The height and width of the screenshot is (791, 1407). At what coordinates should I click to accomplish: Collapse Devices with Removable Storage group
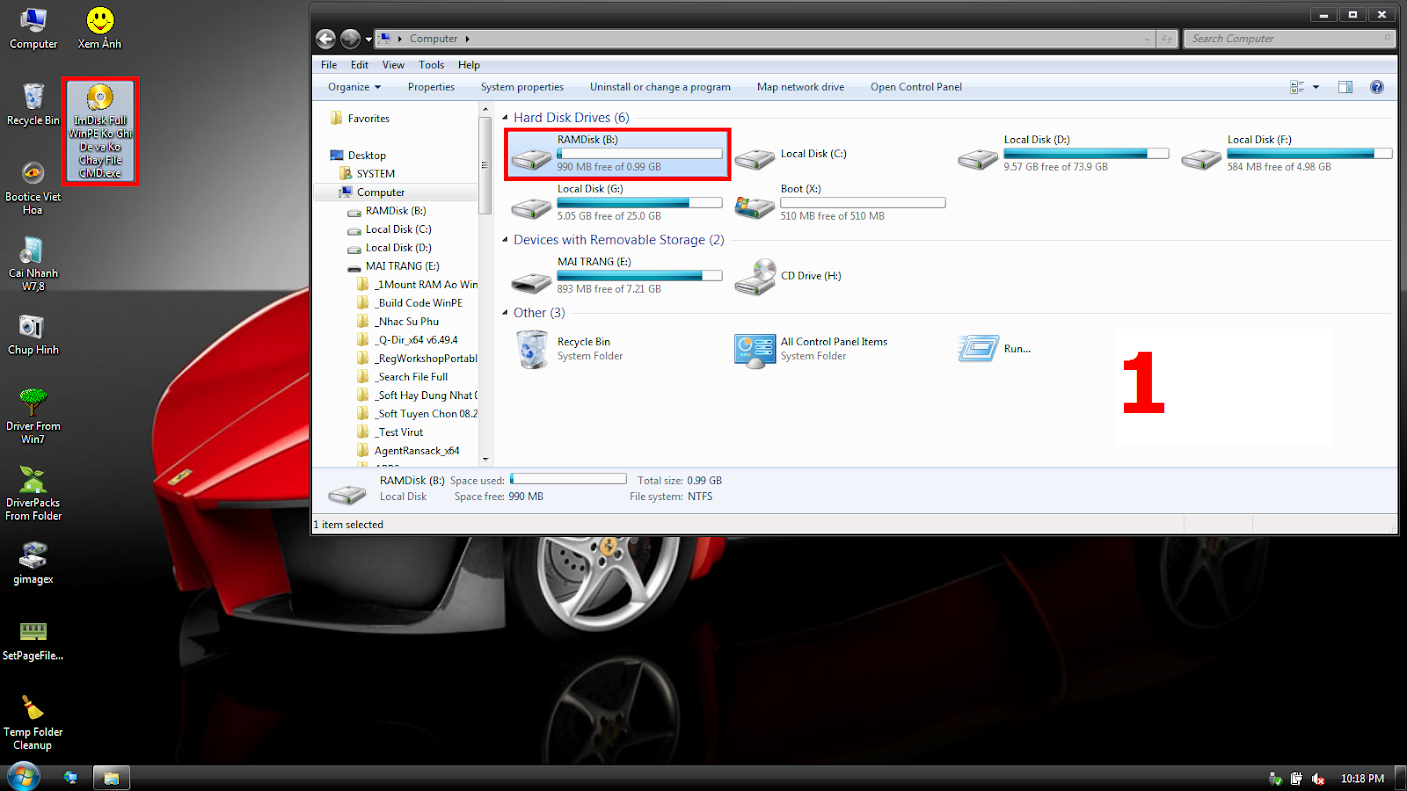pos(505,240)
